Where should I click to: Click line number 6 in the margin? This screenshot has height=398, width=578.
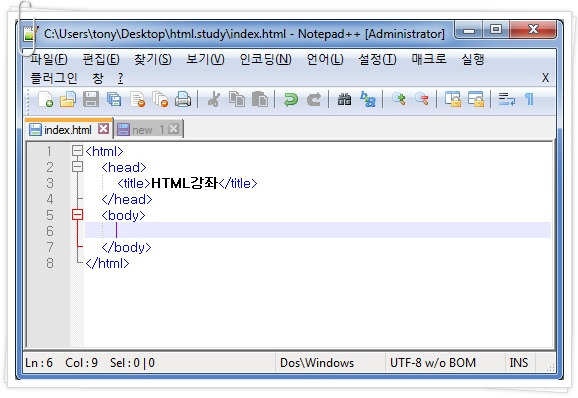coord(50,231)
